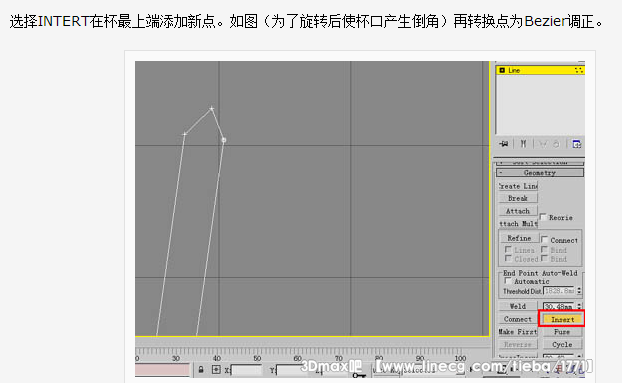Screen dimensions: 622x383
Task: Click the Connect button beside Insert
Action: click(x=518, y=319)
